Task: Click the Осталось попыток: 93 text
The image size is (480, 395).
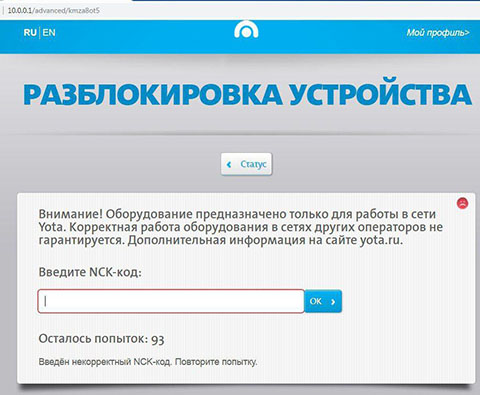Action: tap(102, 339)
